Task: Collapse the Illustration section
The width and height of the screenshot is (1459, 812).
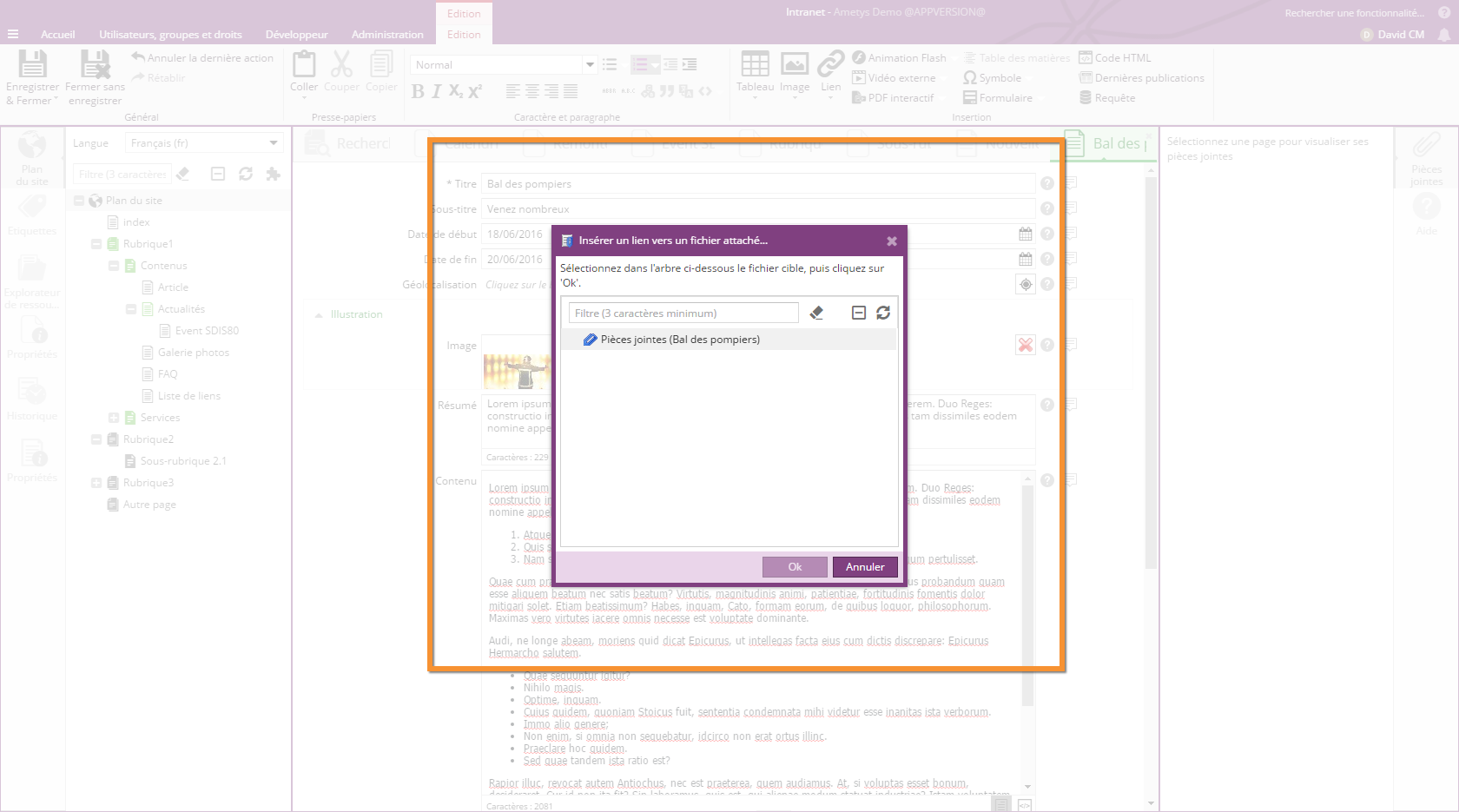Action: [x=319, y=314]
